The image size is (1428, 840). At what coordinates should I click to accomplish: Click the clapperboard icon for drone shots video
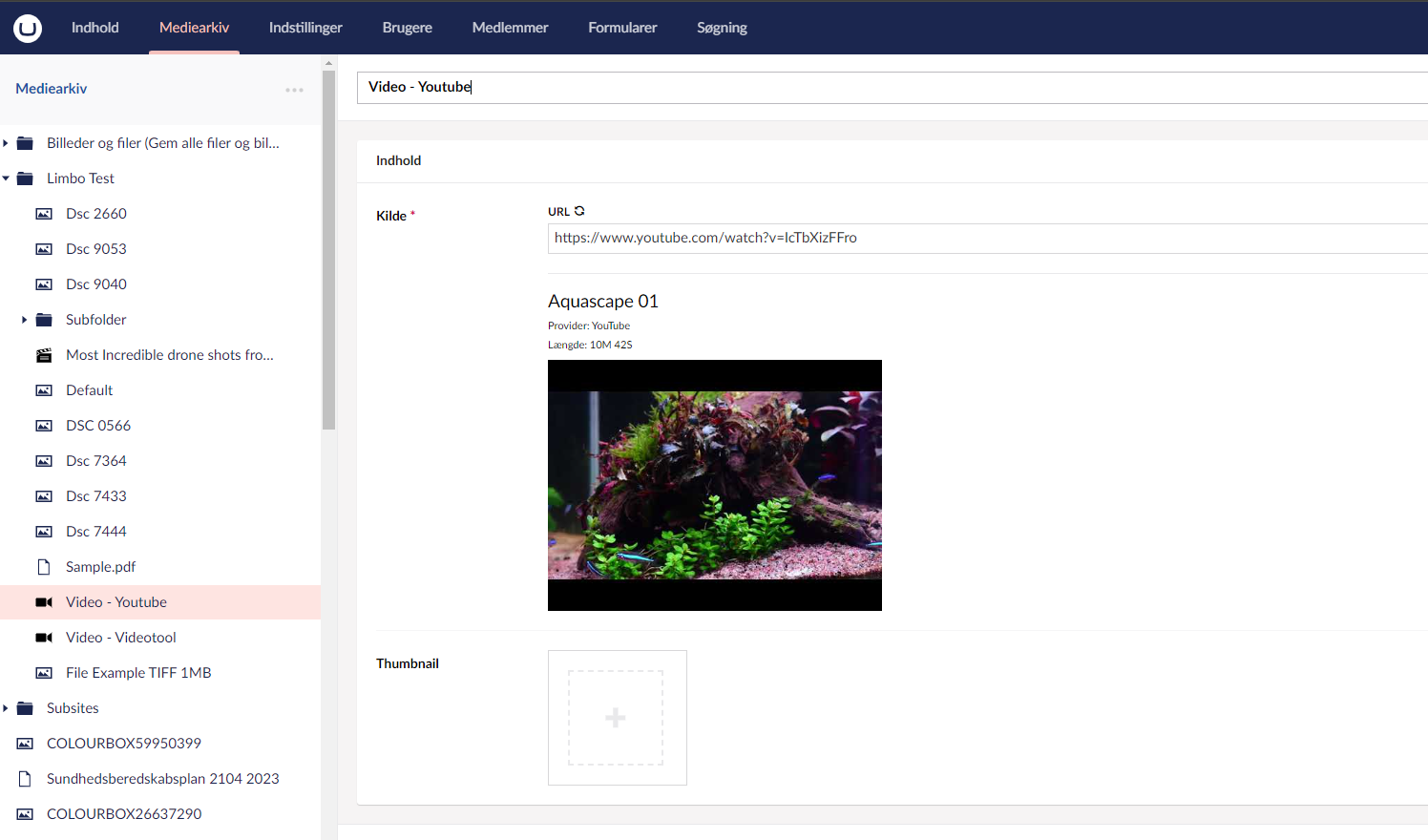pos(44,355)
